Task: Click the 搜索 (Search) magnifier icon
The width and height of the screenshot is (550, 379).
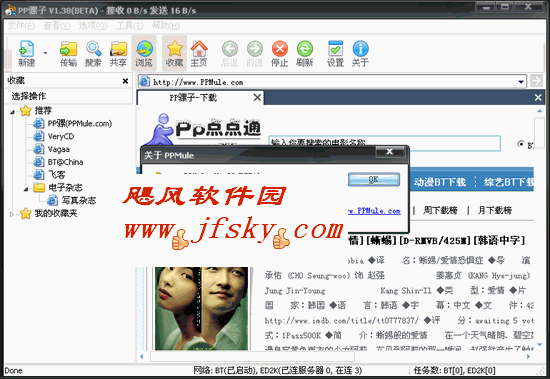Action: coord(93,53)
